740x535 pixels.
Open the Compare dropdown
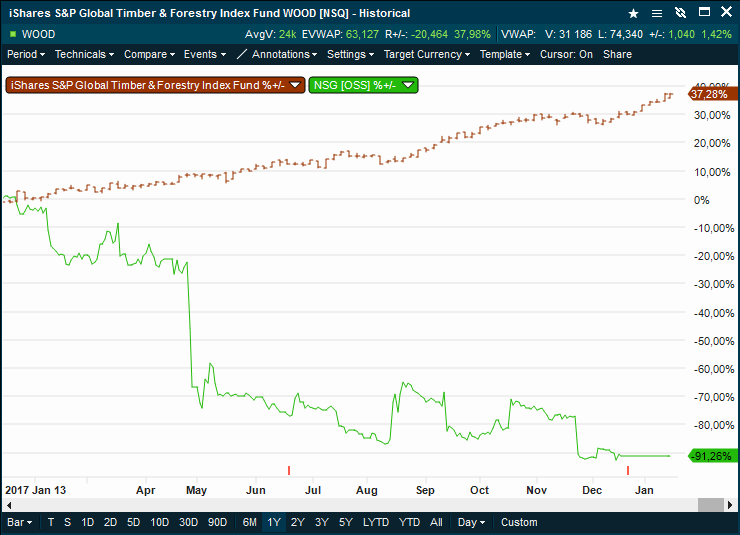pos(149,54)
